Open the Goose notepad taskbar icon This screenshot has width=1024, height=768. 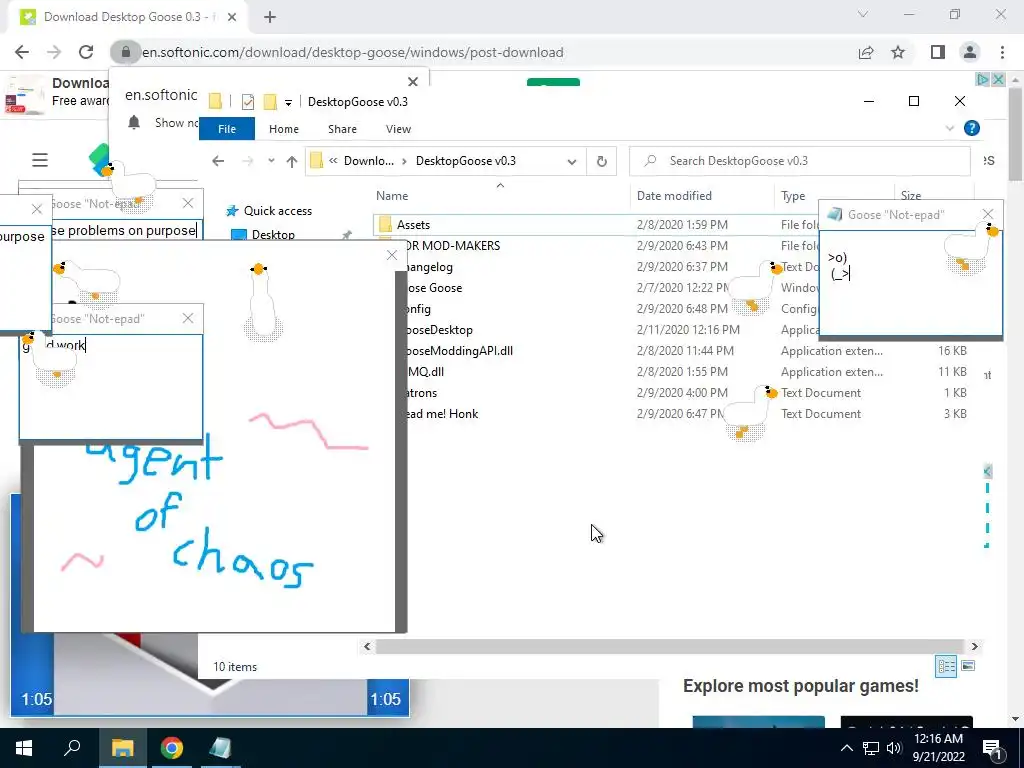click(220, 748)
